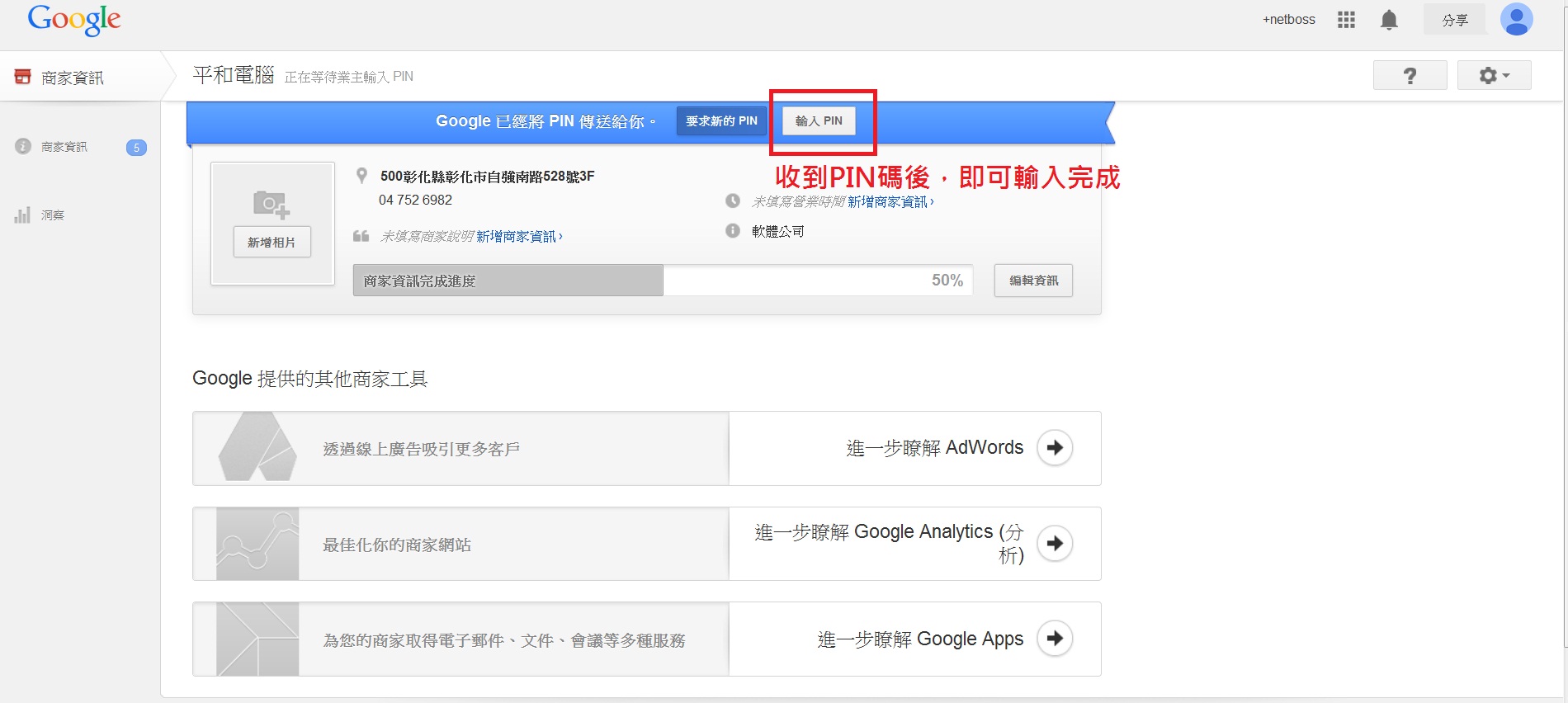This screenshot has width=1568, height=703.
Task: Click text 最佳化你的商家網站
Action: [397, 545]
